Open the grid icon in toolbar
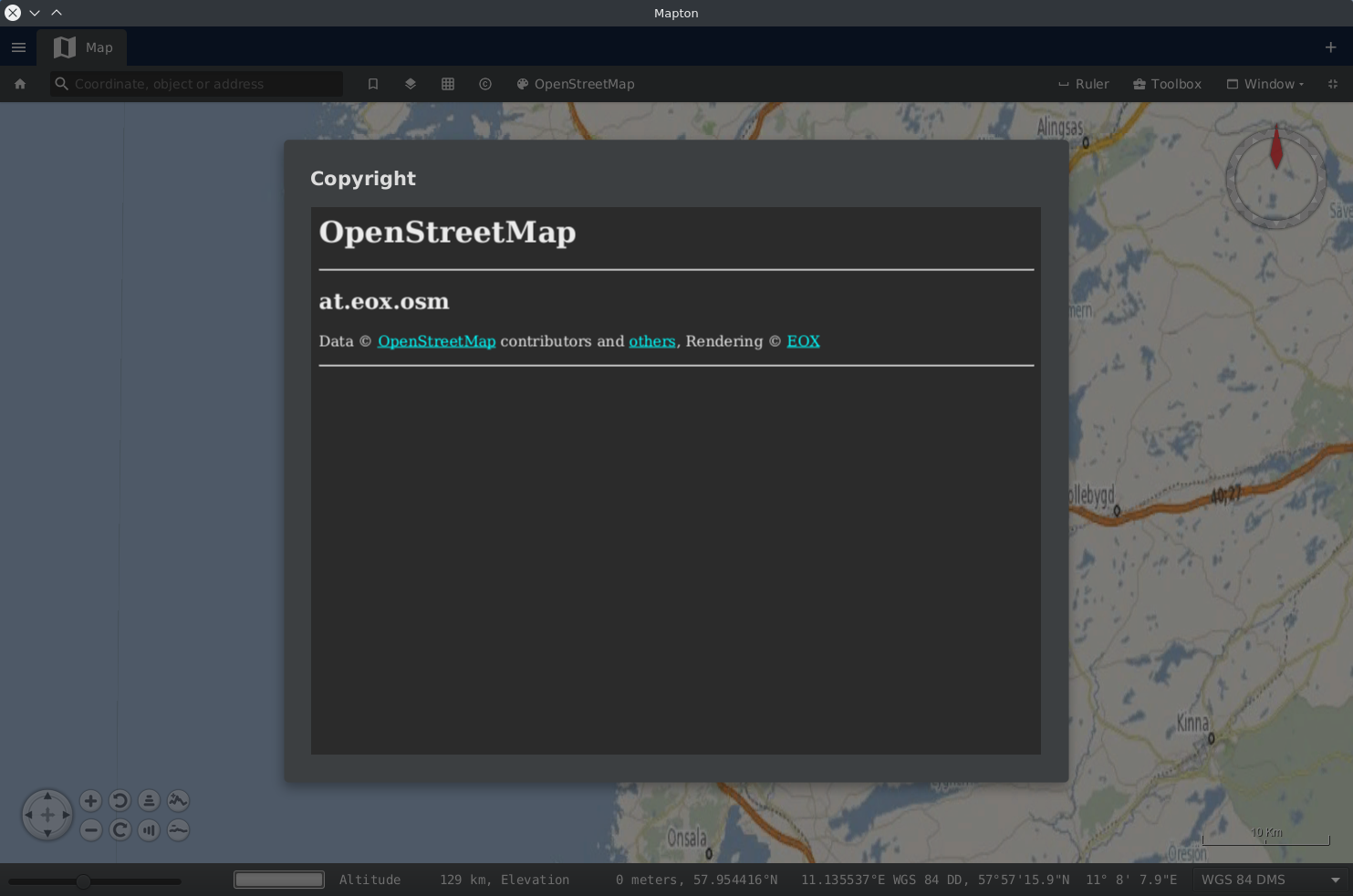 tap(448, 84)
